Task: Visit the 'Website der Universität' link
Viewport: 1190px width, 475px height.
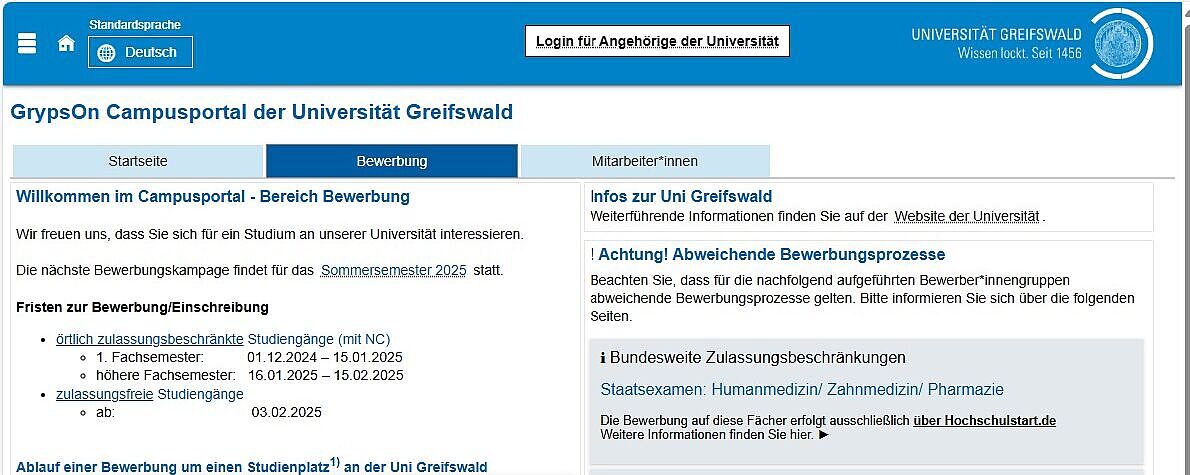Action: tap(967, 216)
